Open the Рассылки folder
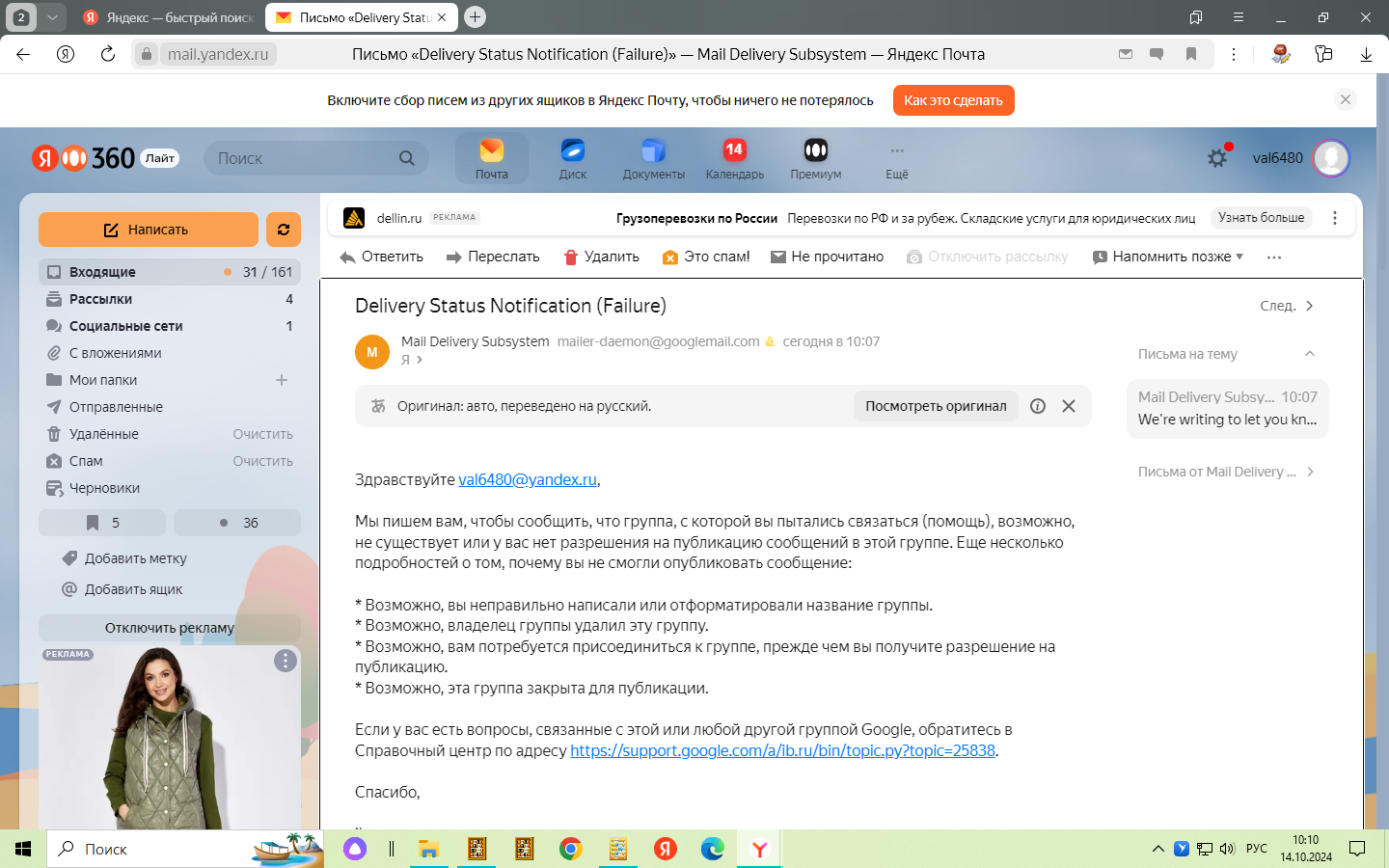Image resolution: width=1389 pixels, height=868 pixels. click(x=170, y=299)
